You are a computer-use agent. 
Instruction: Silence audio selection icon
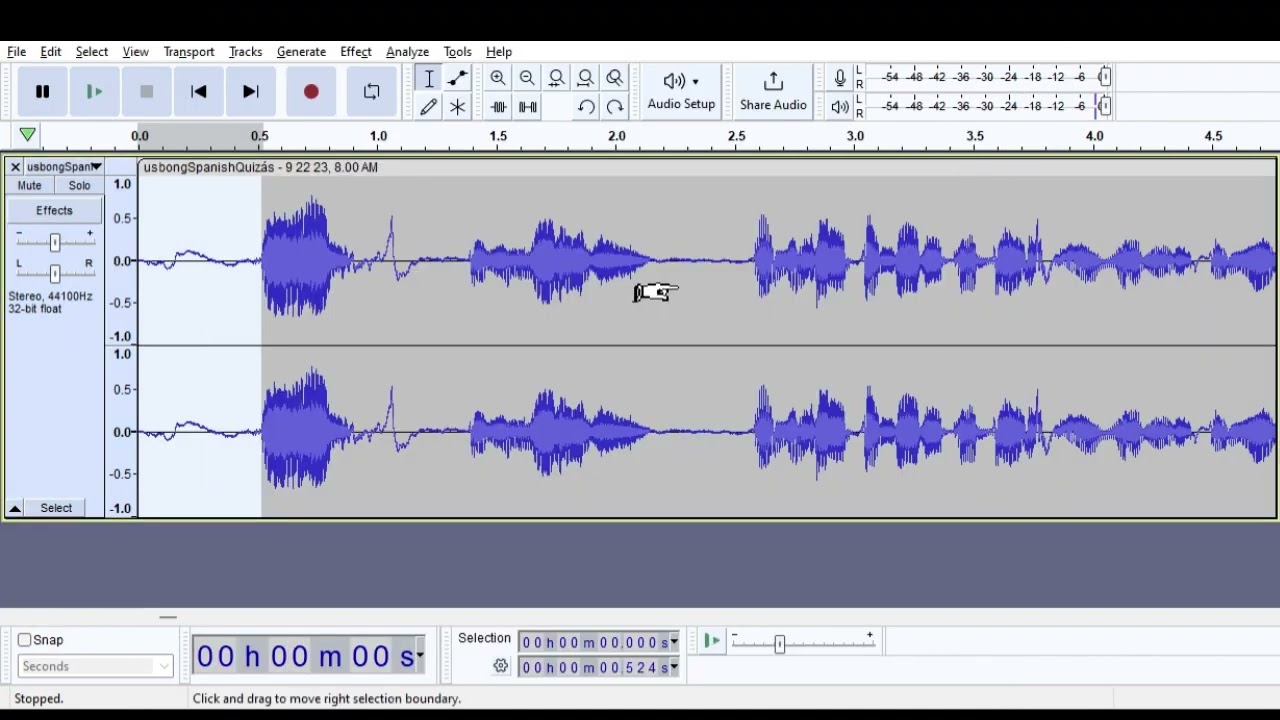click(527, 107)
